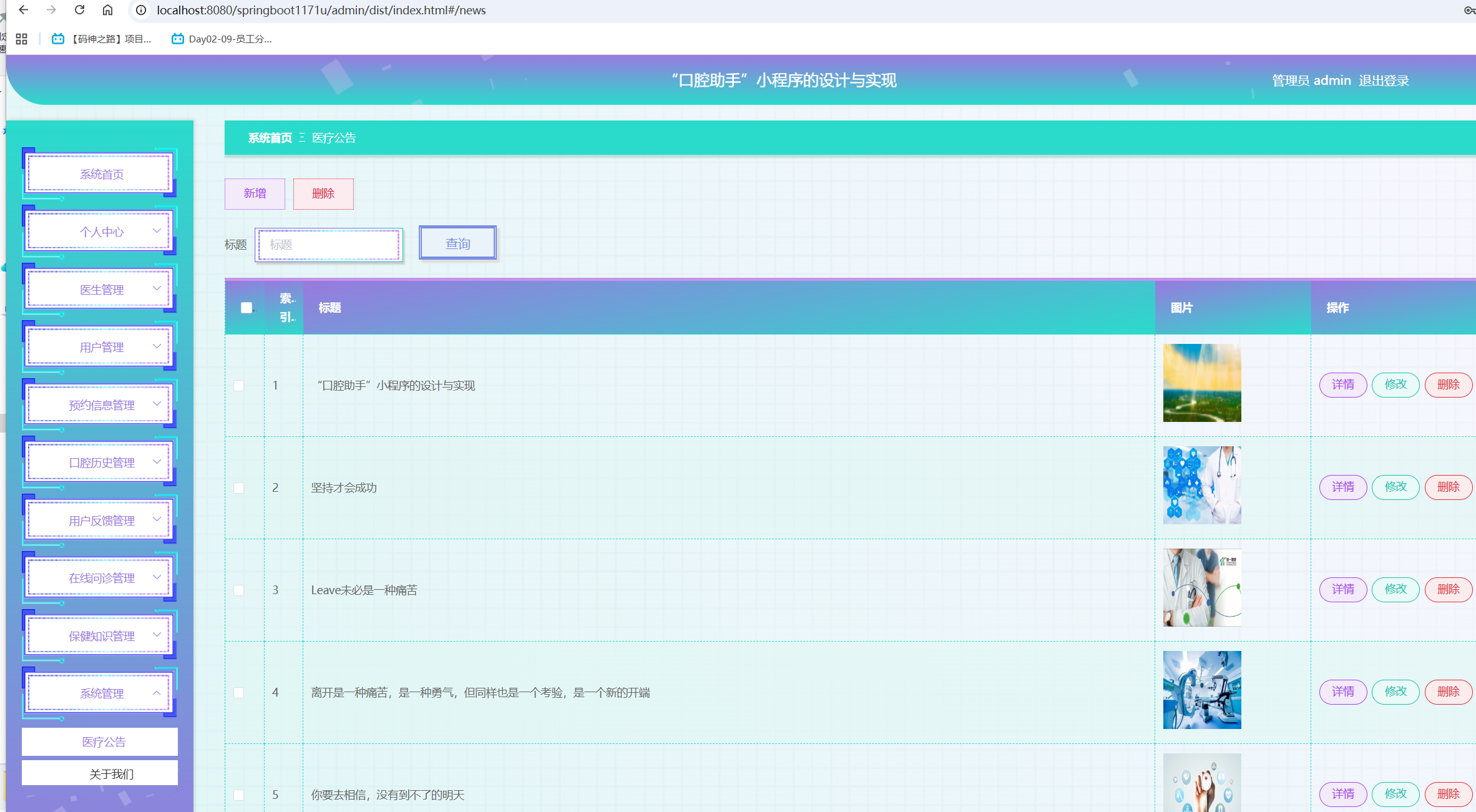Screen dimensions: 1476x812
Task: Click the browser forward arrow icon
Action: (52, 10)
